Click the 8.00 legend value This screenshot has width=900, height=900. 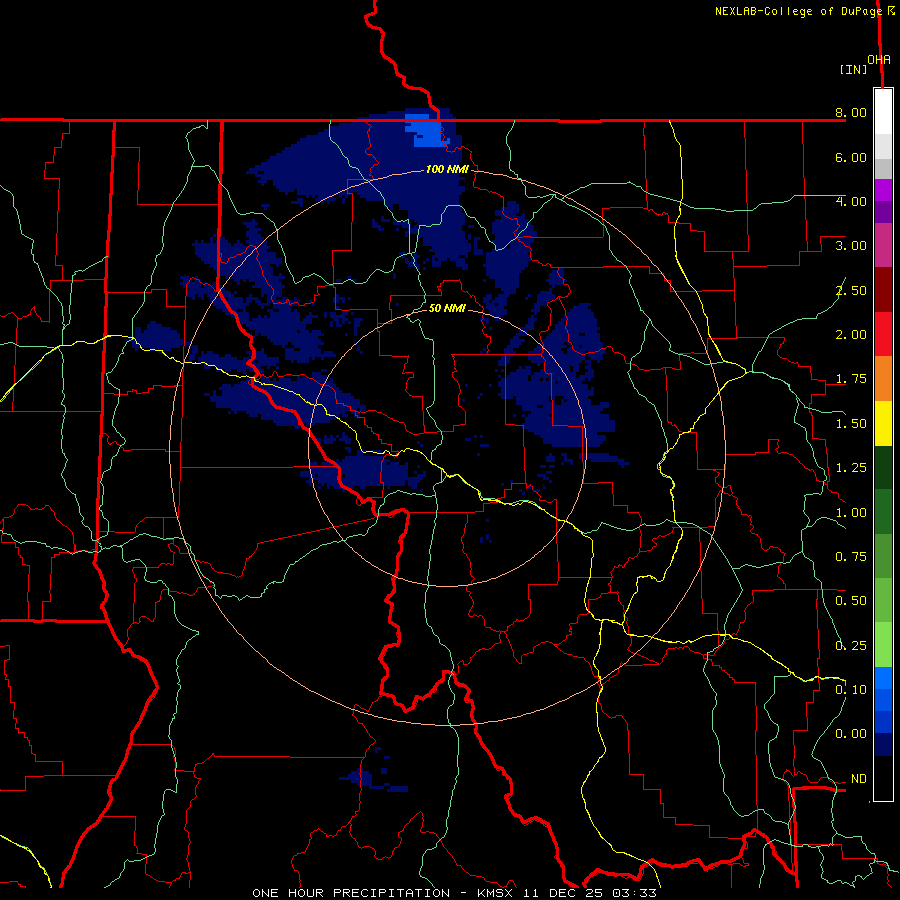click(851, 112)
